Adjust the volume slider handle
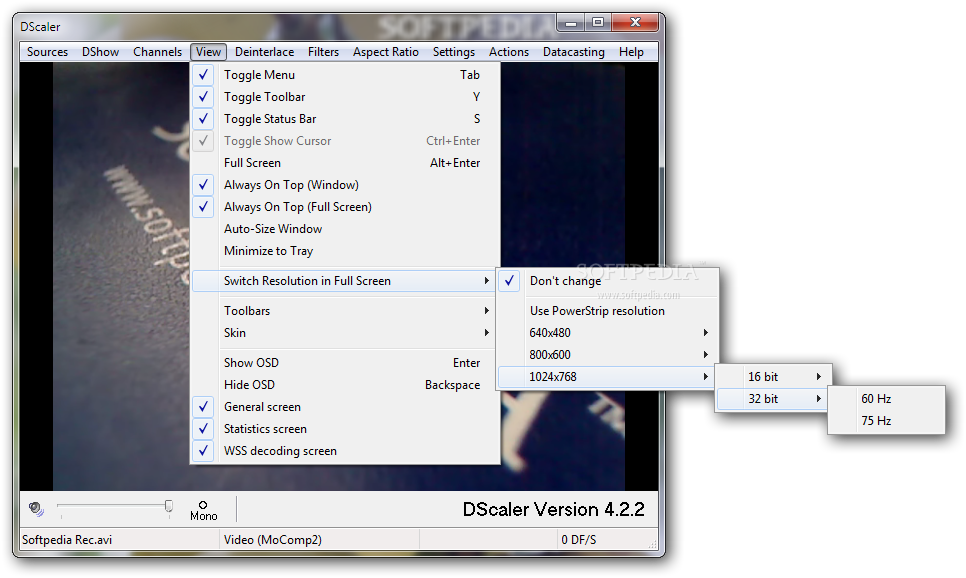Screen dimensions: 966x578 point(169,506)
